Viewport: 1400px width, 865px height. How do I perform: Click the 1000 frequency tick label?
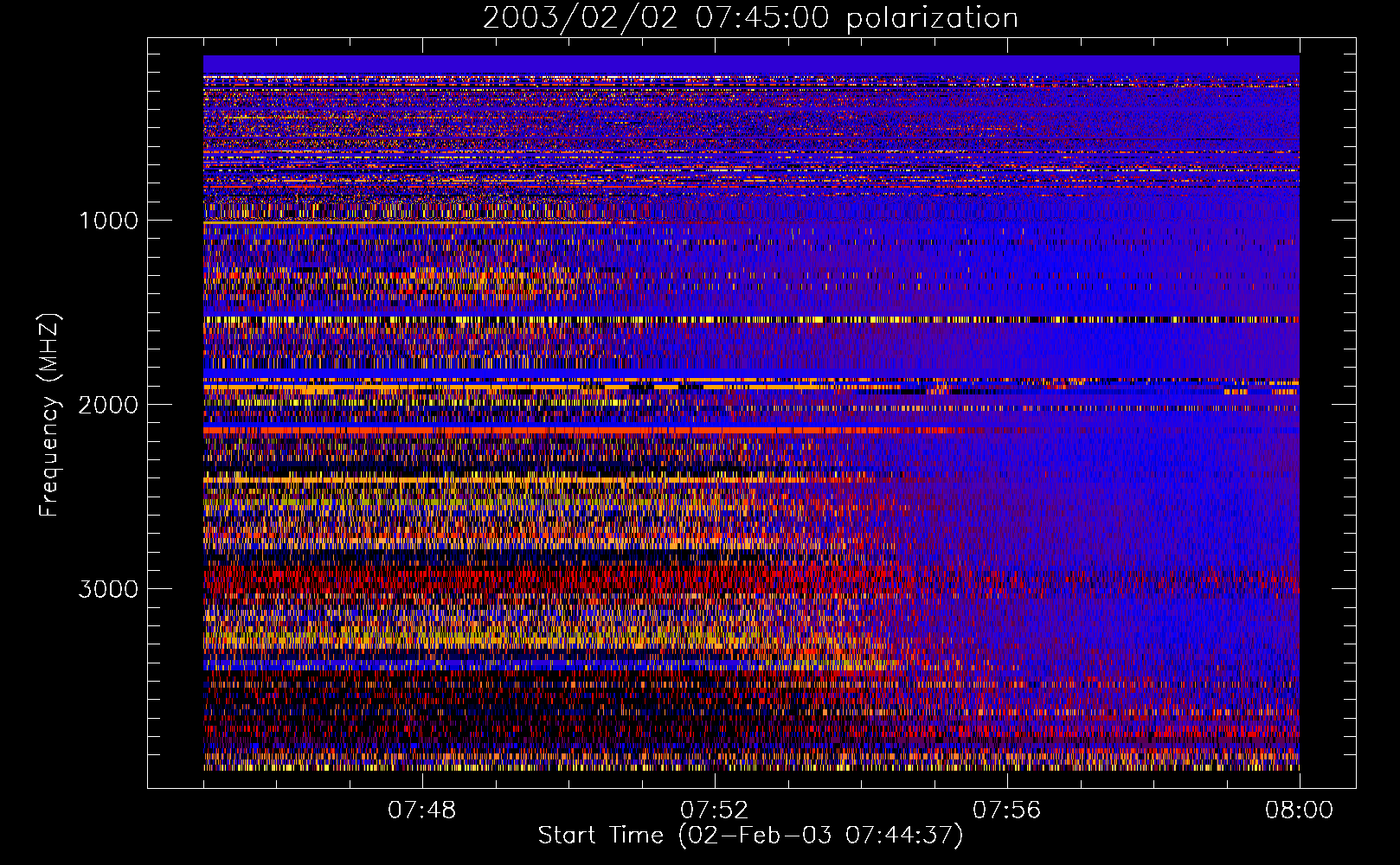pyautogui.click(x=109, y=221)
